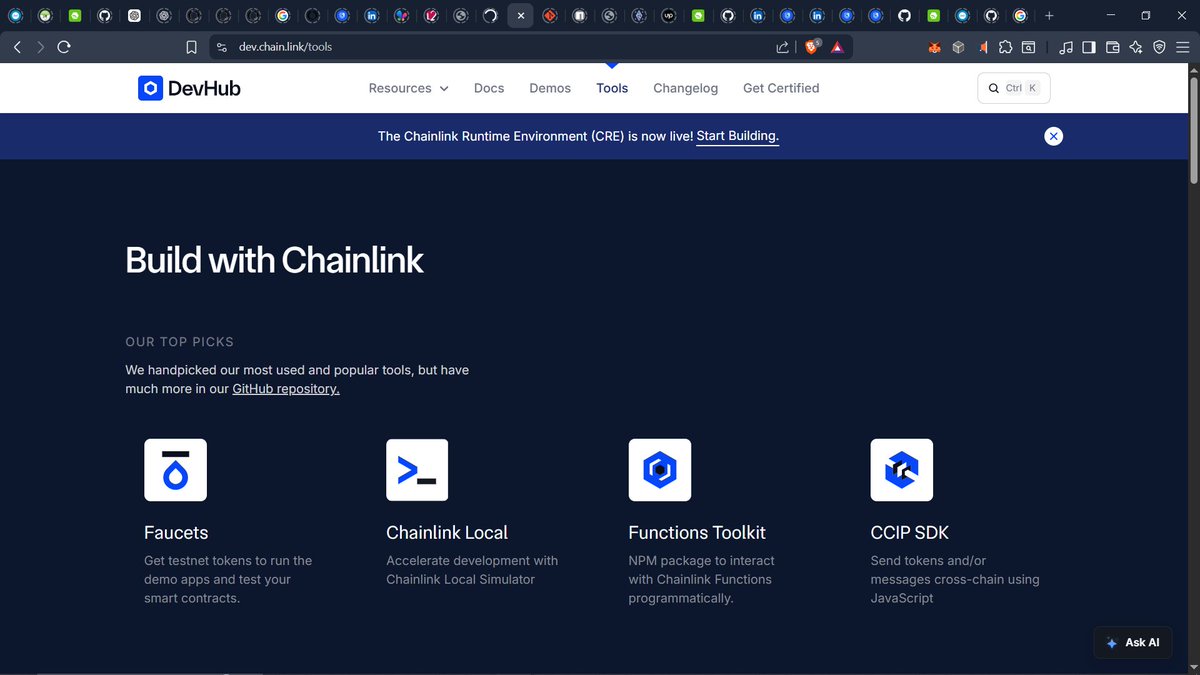Open the GitHub repository link
The image size is (1200, 675).
pyautogui.click(x=286, y=389)
